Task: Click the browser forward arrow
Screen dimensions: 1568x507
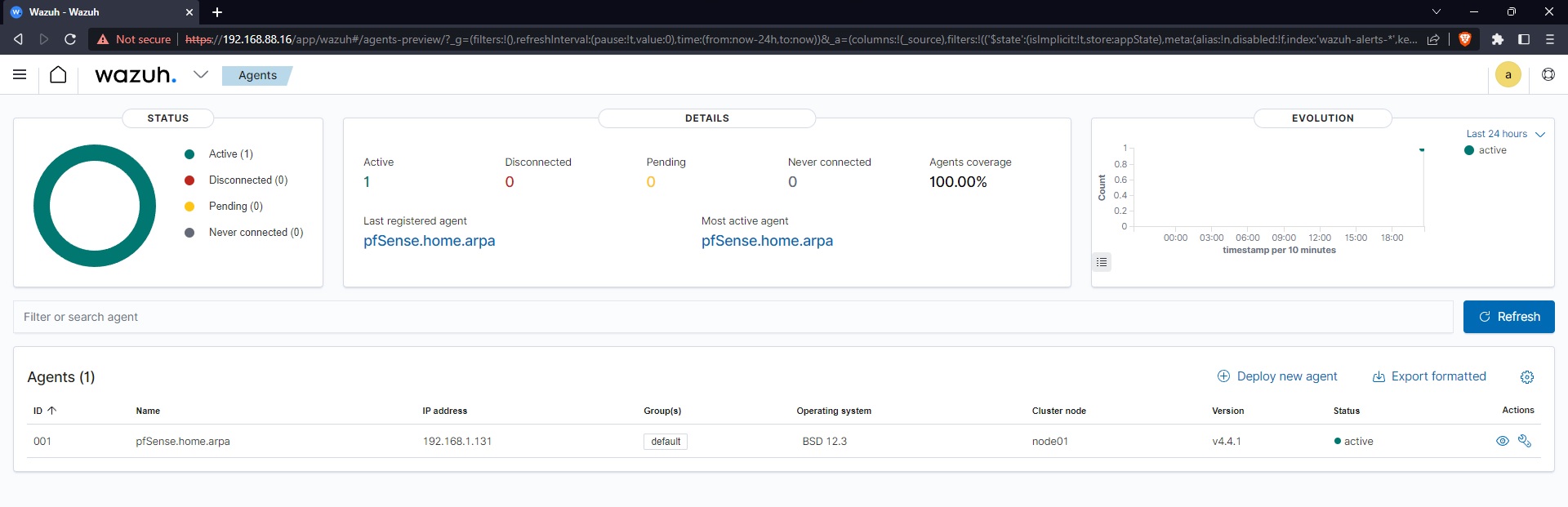Action: (44, 39)
